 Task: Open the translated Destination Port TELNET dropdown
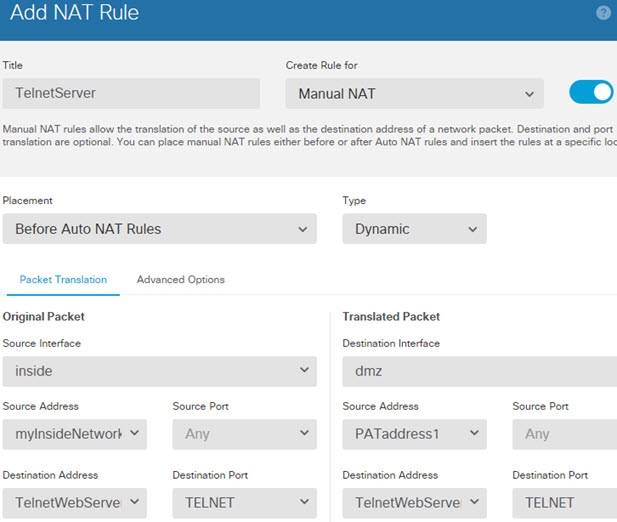(x=565, y=503)
